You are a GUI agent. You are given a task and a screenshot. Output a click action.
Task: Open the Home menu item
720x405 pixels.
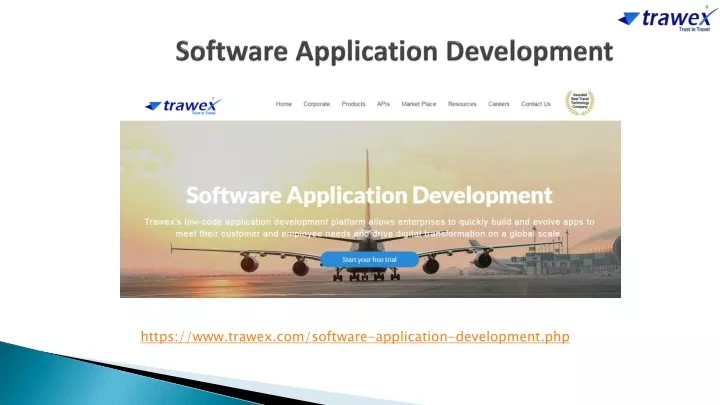click(284, 104)
